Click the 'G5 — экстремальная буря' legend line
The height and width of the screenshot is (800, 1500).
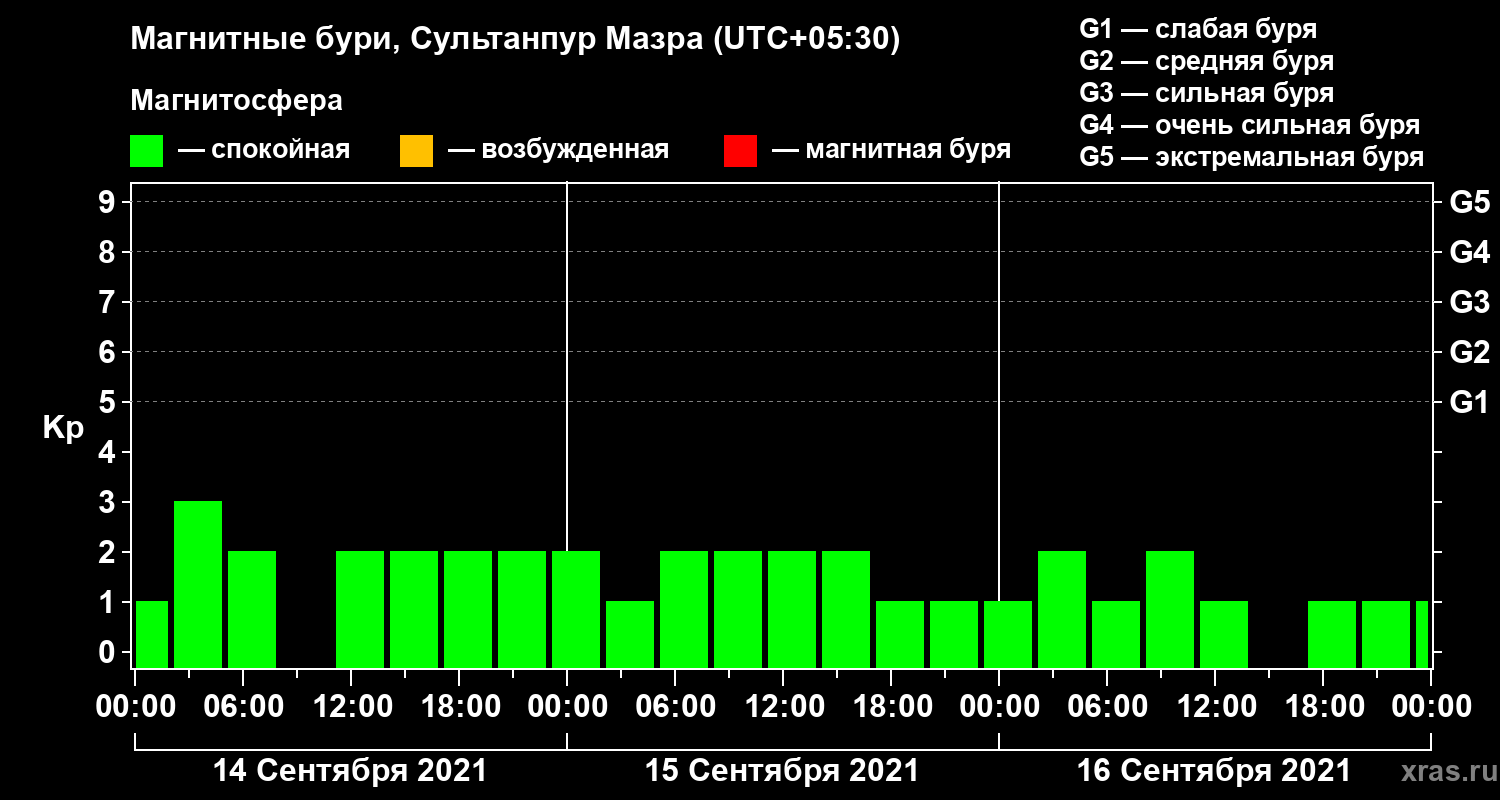click(1252, 157)
